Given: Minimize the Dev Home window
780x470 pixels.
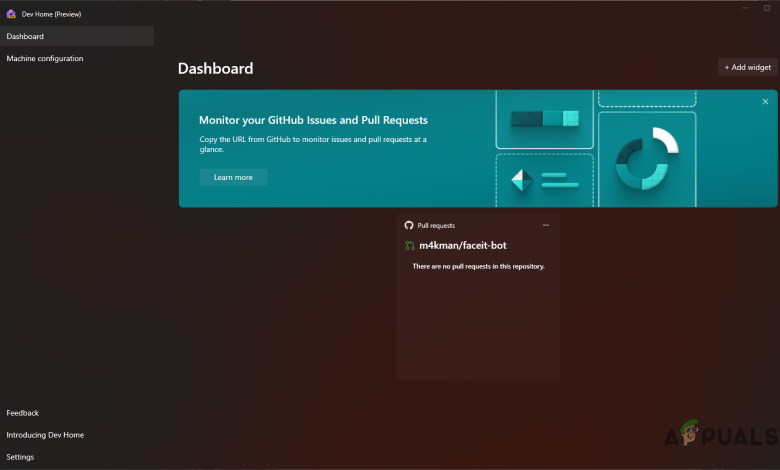Looking at the screenshot, I should tap(745, 7).
